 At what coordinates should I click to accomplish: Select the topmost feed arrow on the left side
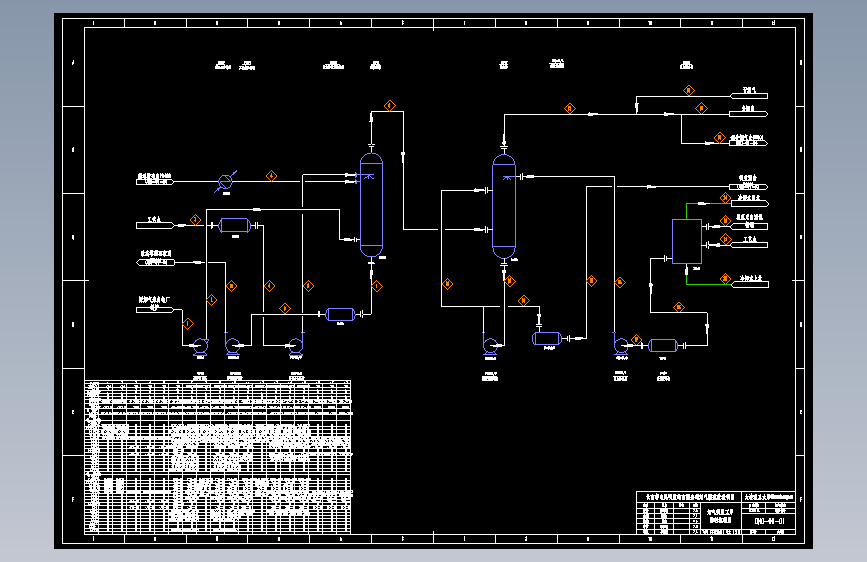(x=155, y=181)
